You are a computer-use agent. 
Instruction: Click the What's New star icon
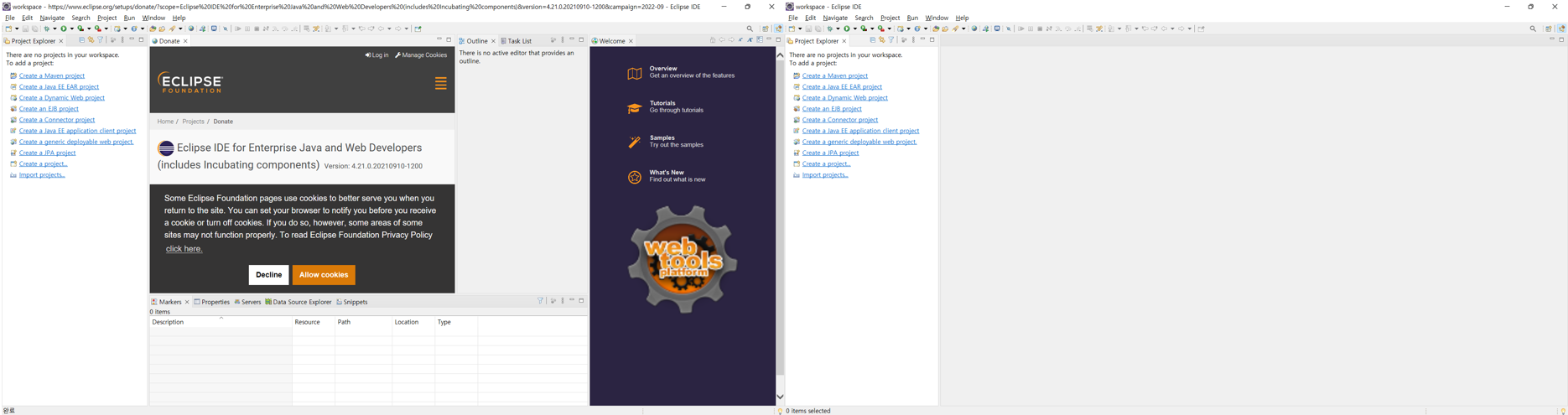[x=635, y=177]
